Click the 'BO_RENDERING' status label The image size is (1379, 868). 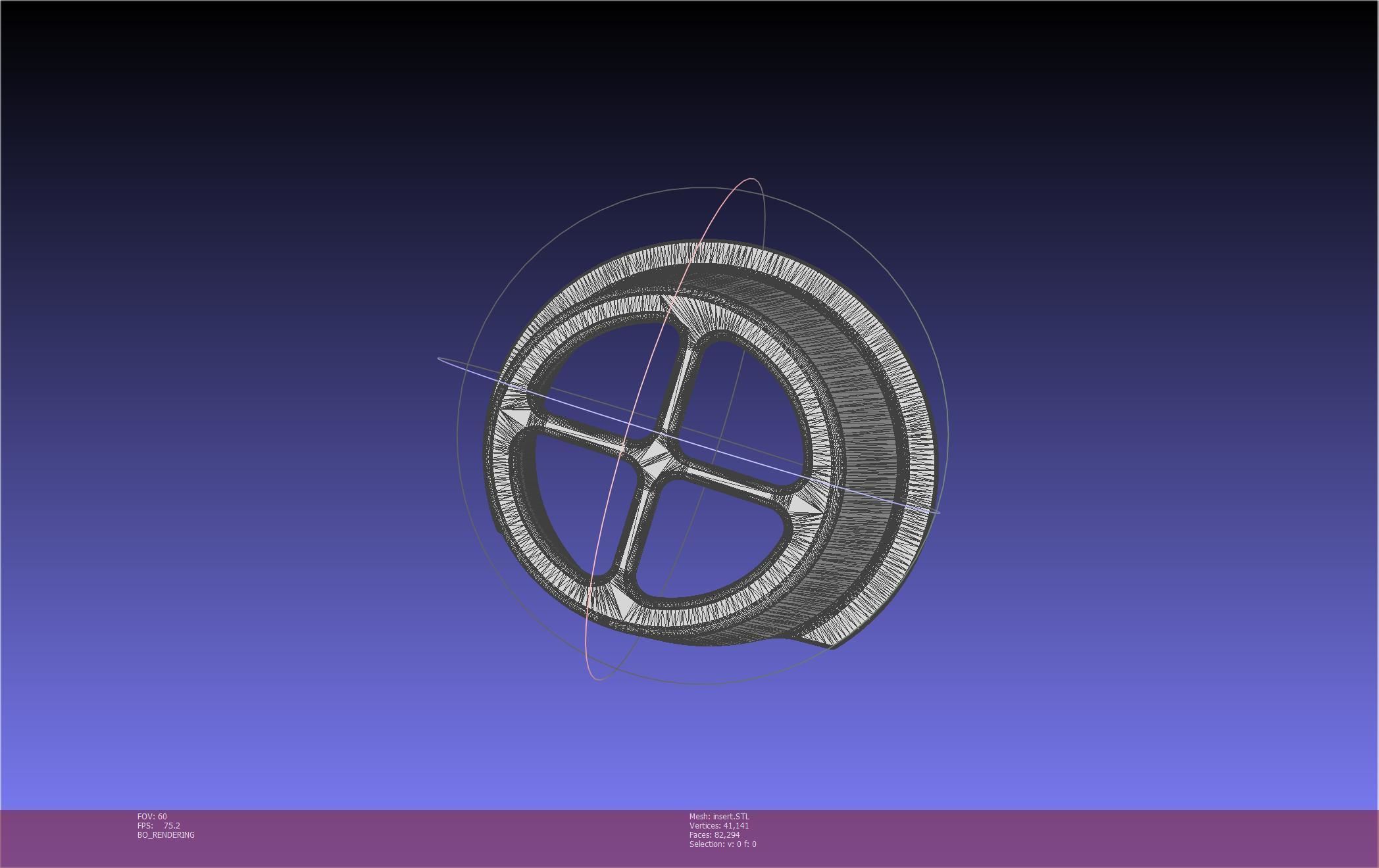point(166,834)
